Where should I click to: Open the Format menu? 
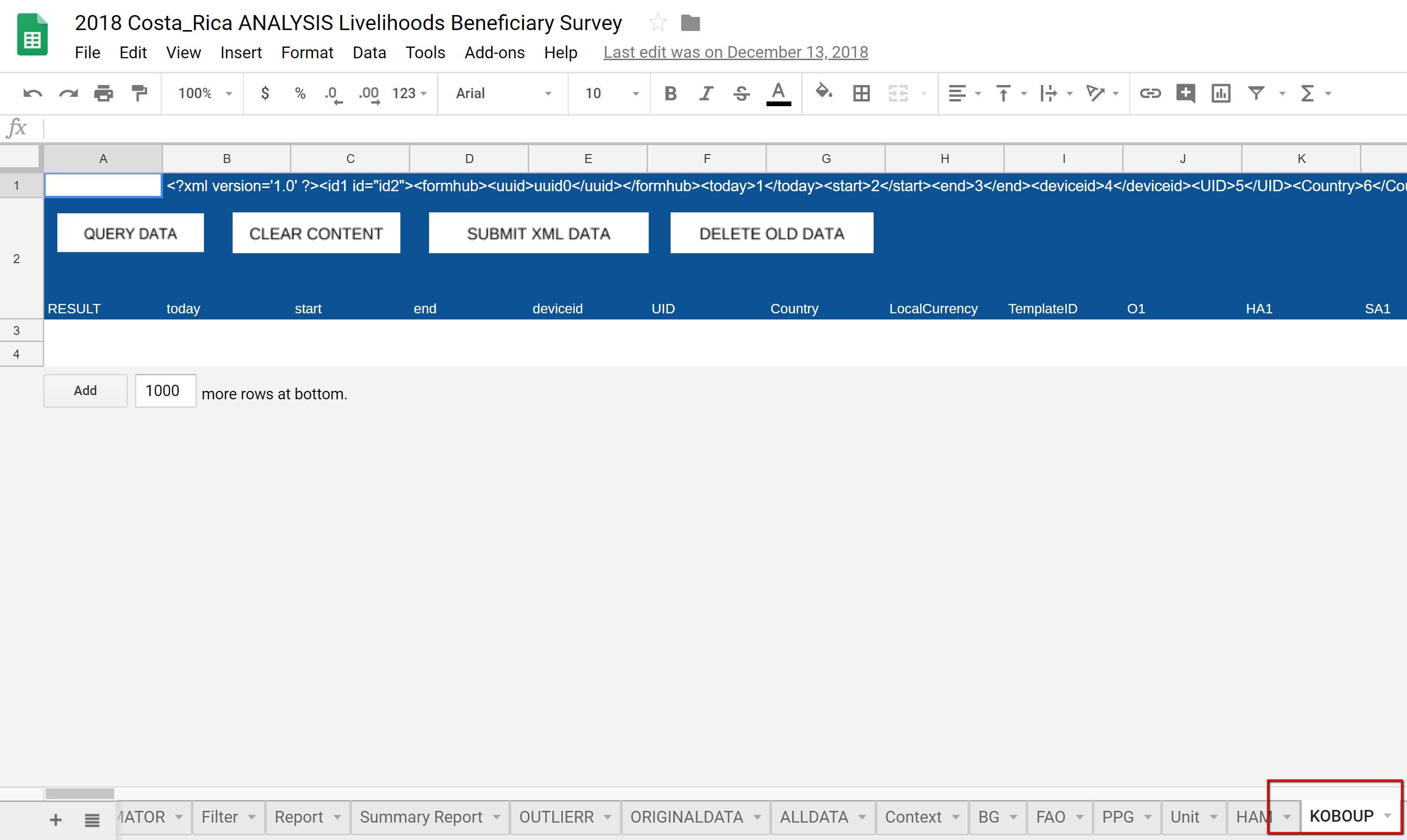tap(307, 53)
